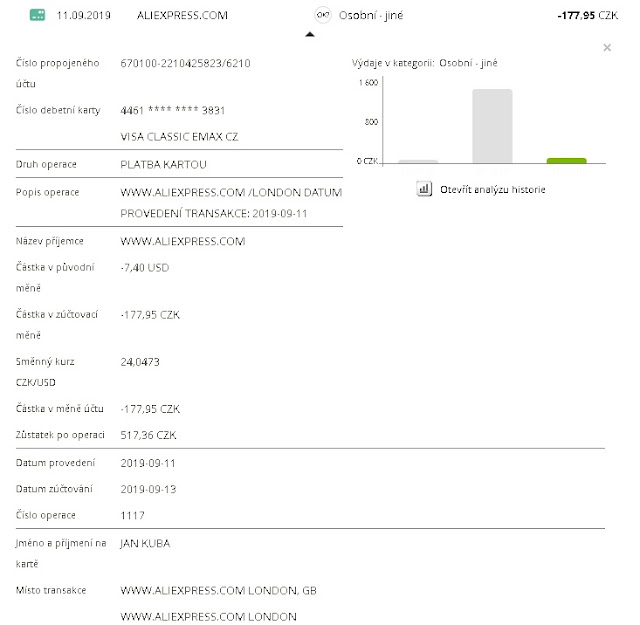
Task: Select cardholder name JAN KUBA
Action: tap(145, 543)
